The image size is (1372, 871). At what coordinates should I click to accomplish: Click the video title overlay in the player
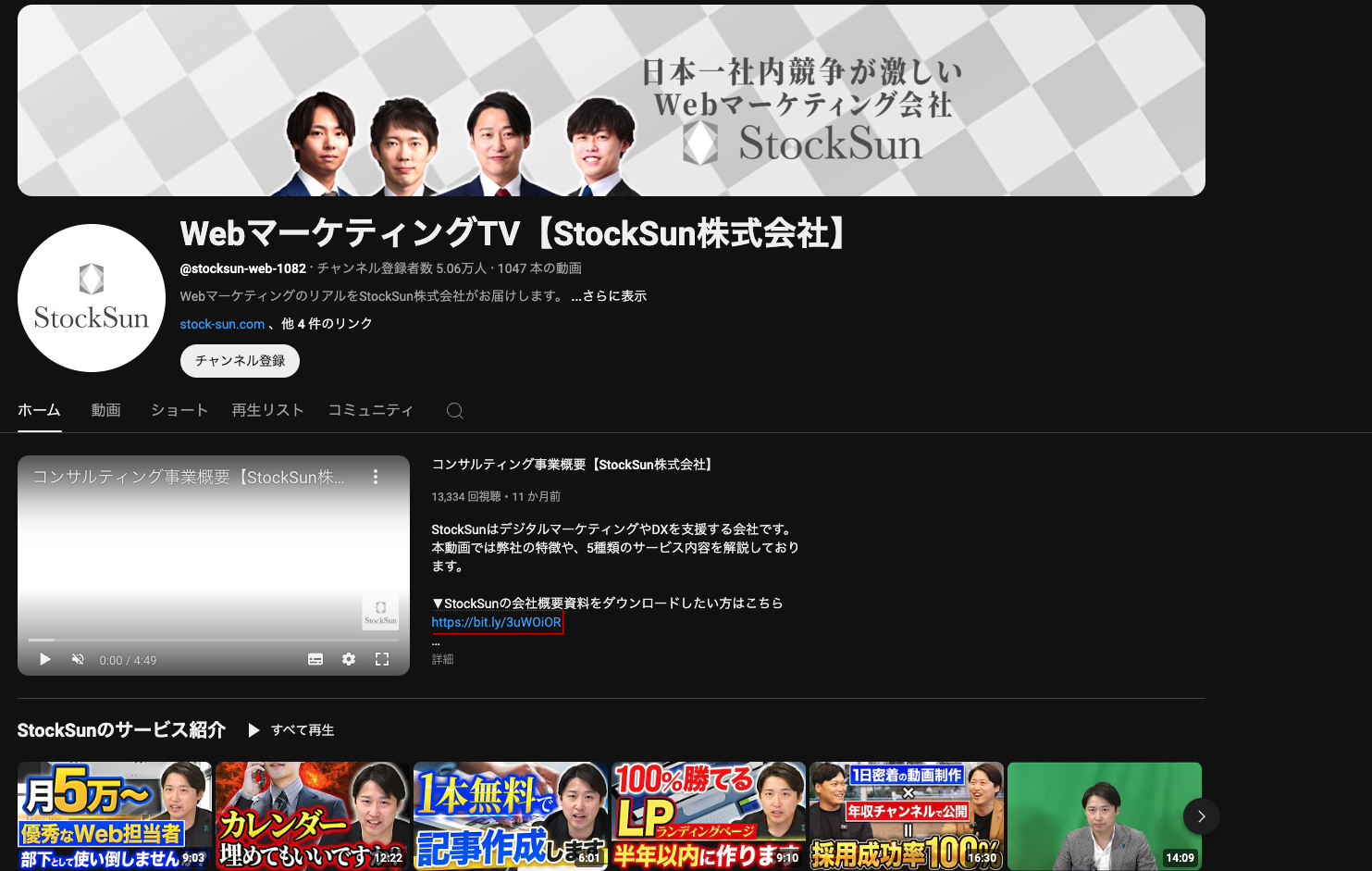(x=189, y=478)
